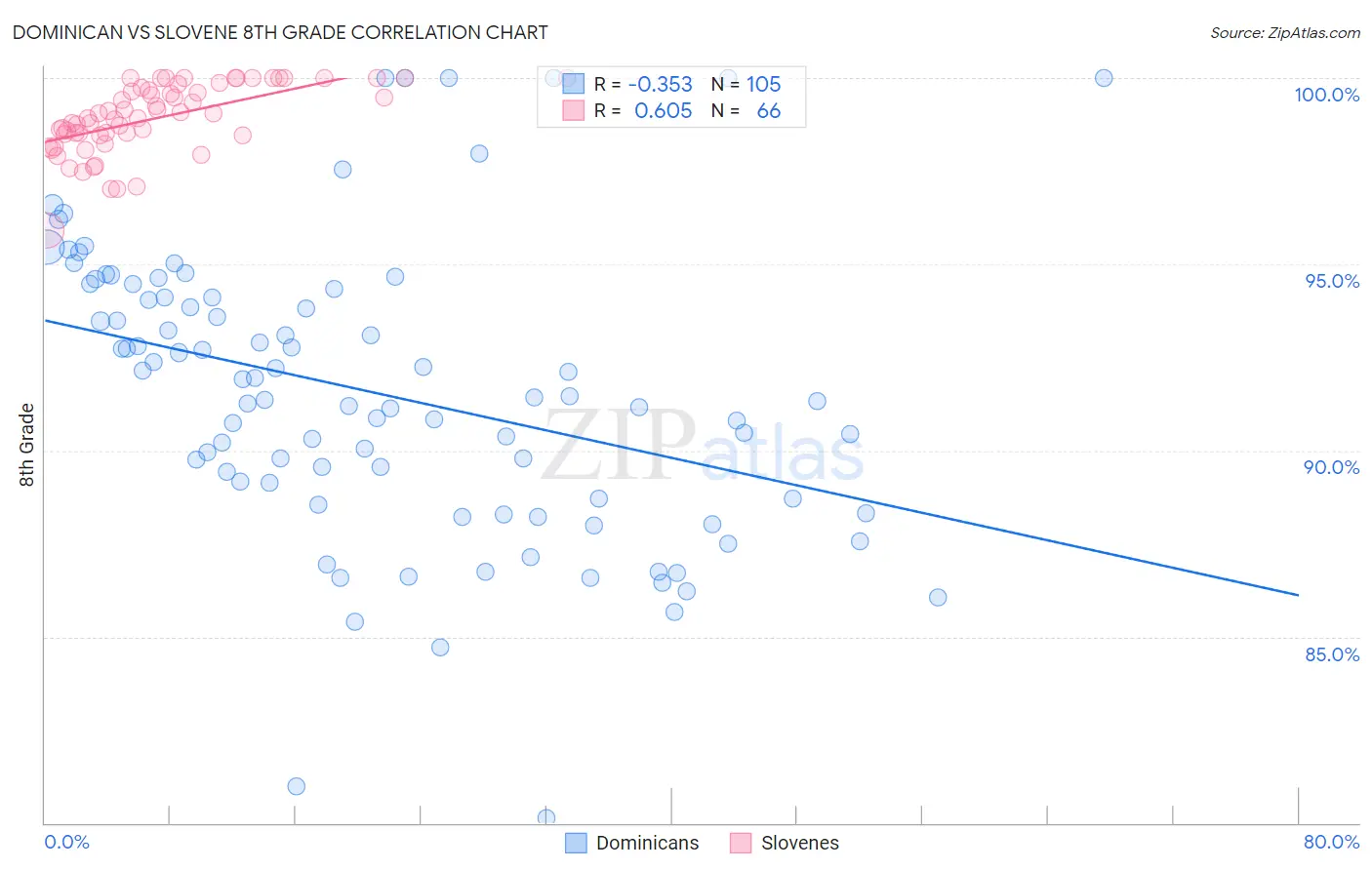1372x870 pixels.
Task: Click the lowest blue data point near x-axis
Action: click(x=546, y=817)
